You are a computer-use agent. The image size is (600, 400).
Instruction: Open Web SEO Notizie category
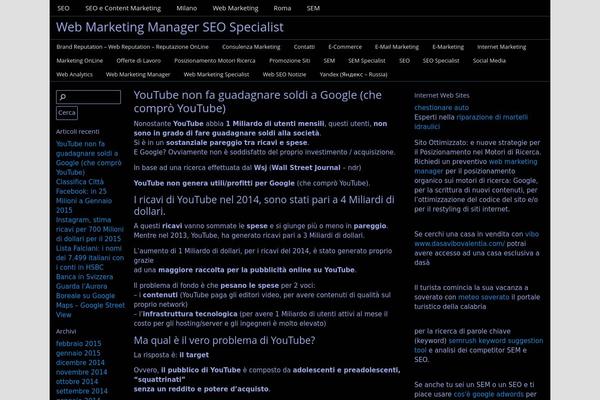(284, 75)
